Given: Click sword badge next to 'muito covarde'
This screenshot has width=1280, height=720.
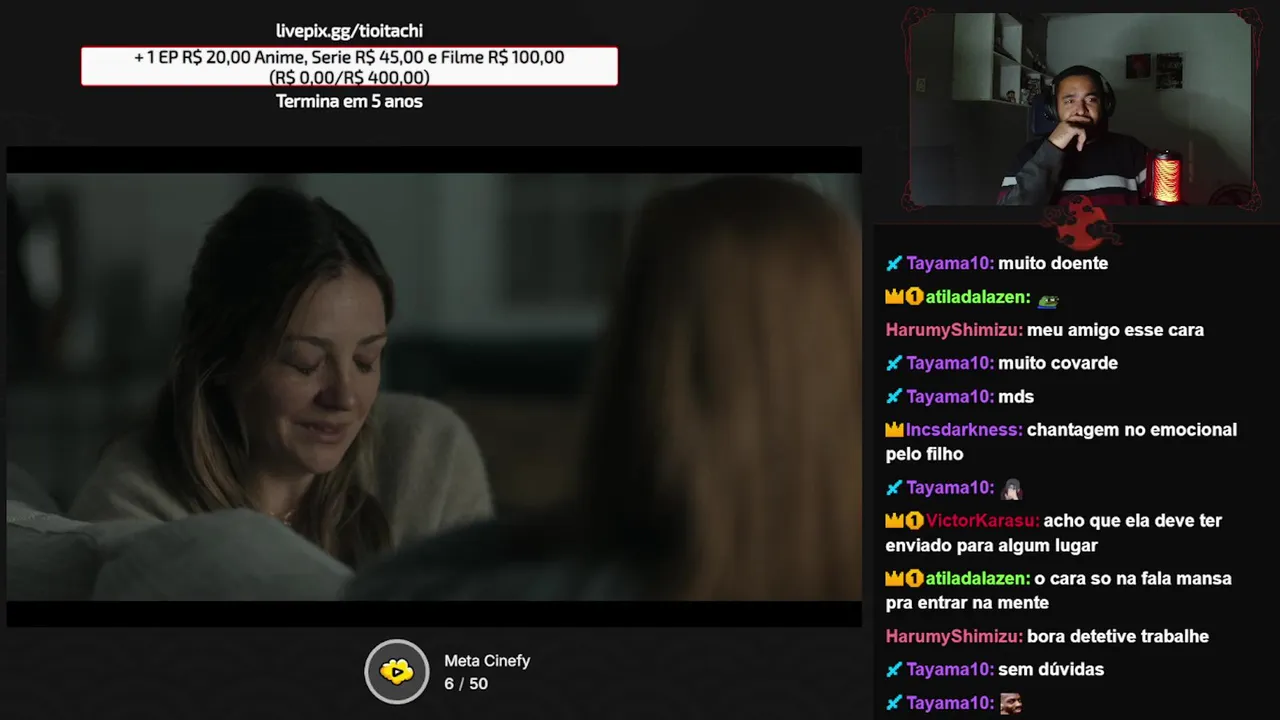Looking at the screenshot, I should point(894,363).
